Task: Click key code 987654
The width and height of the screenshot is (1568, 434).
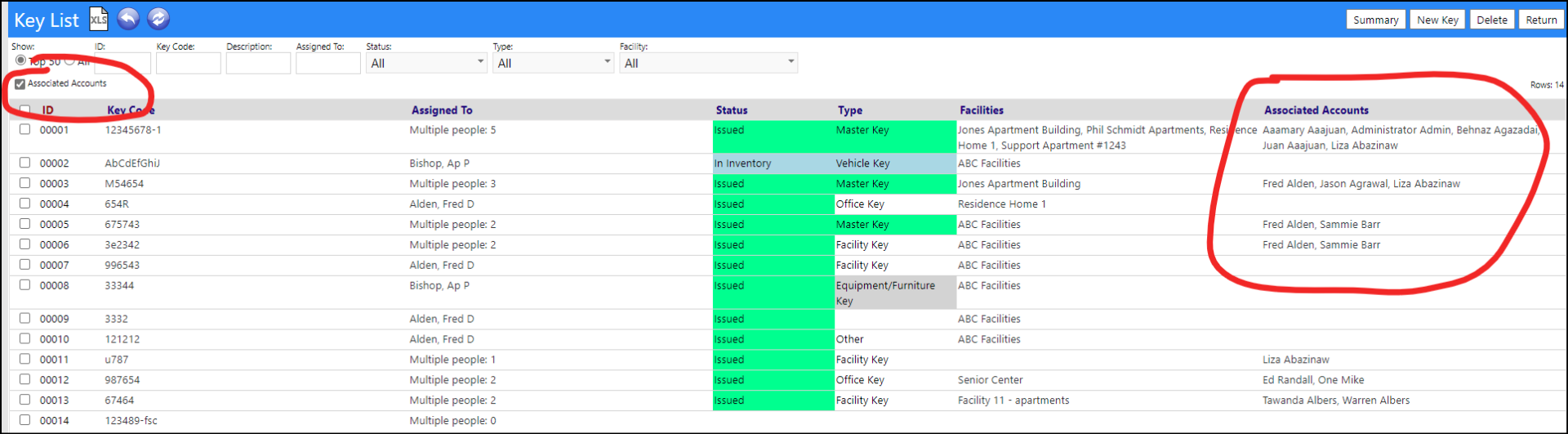Action: click(122, 380)
